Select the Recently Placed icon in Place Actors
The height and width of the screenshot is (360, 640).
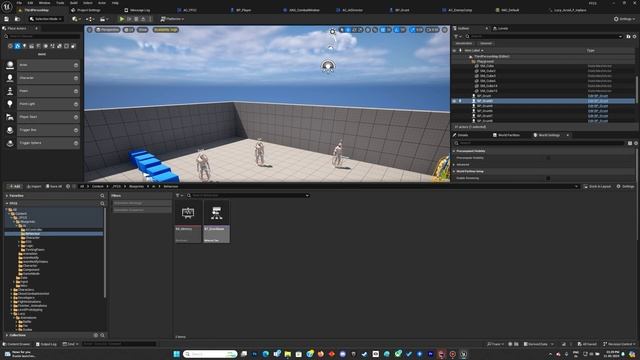[11, 46]
